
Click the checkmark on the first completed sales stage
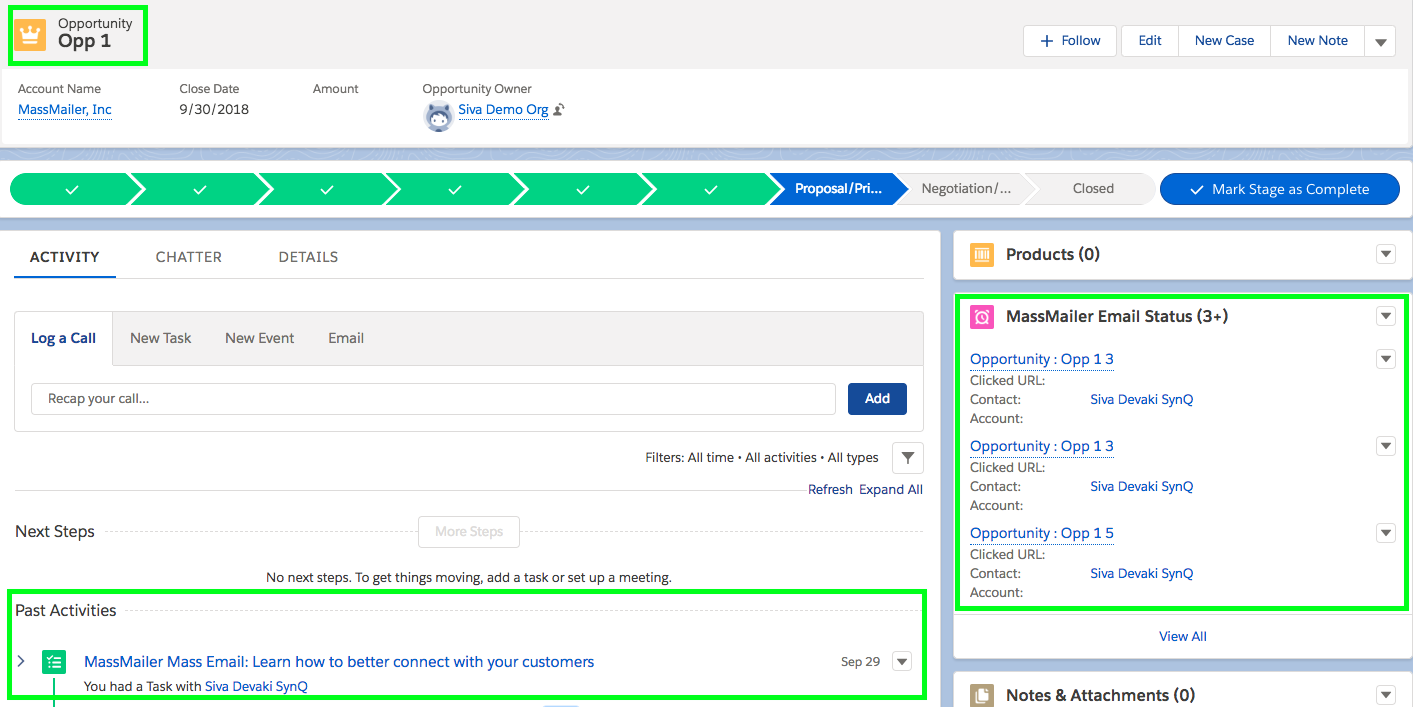(x=71, y=188)
